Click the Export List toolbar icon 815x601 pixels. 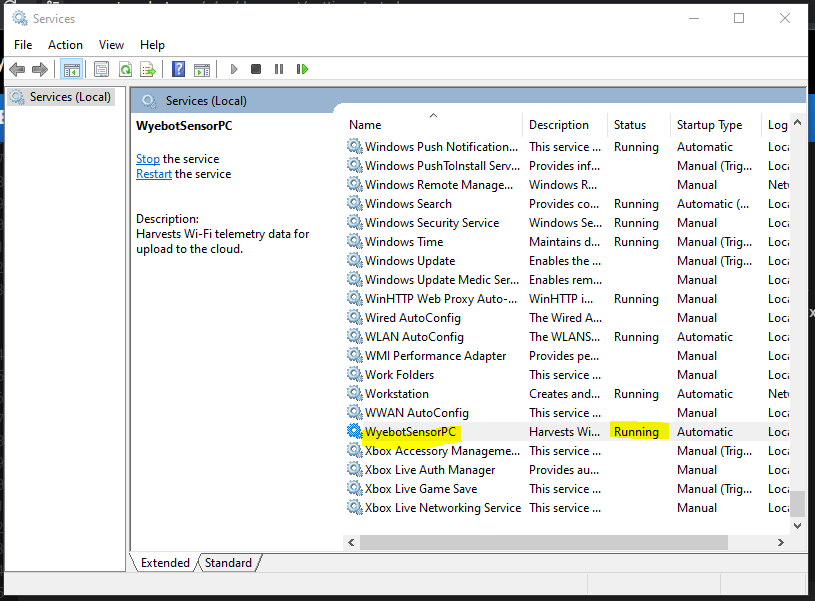pos(148,69)
